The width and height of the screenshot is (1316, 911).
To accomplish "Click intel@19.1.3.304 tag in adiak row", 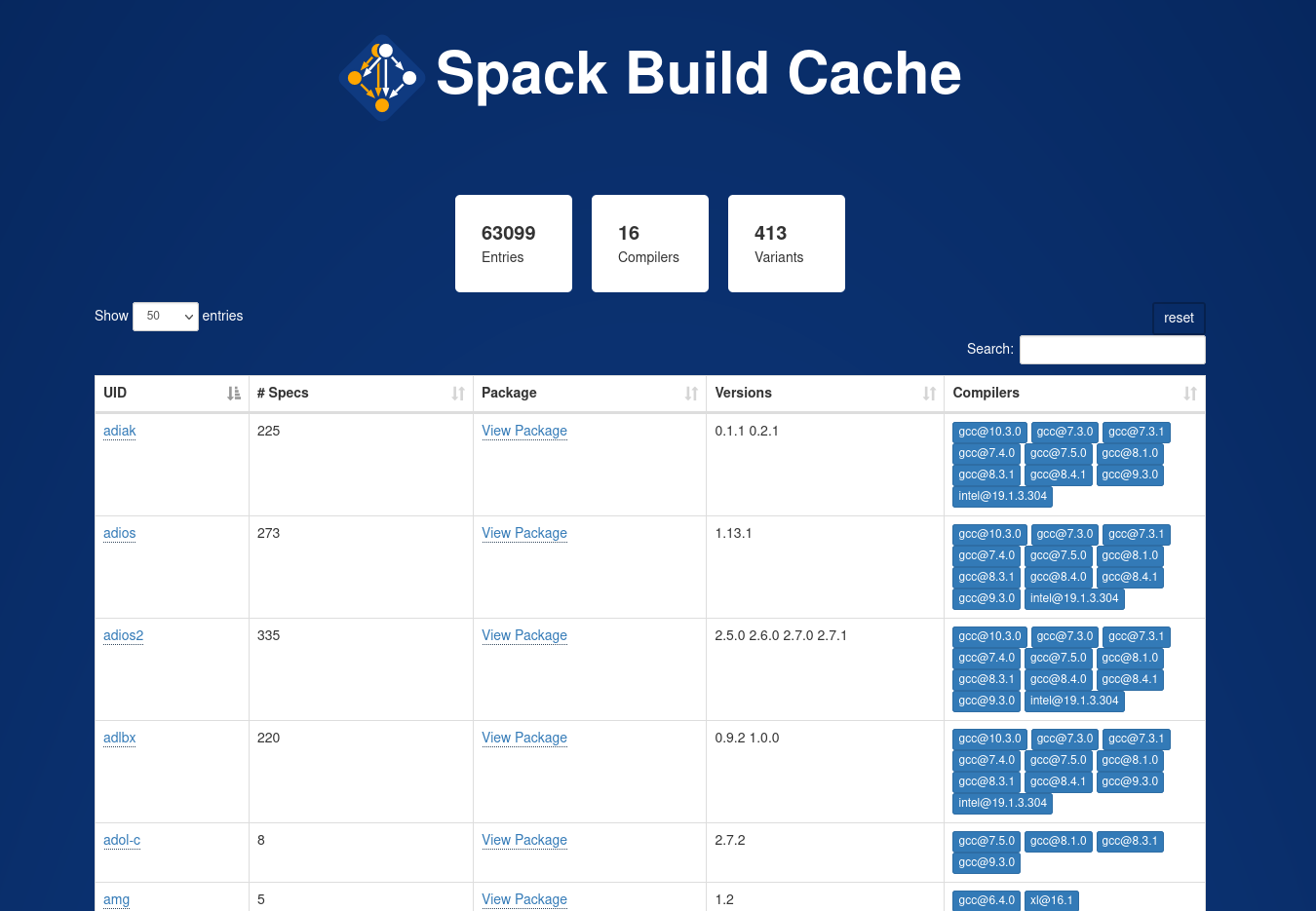I will pyautogui.click(x=1002, y=496).
